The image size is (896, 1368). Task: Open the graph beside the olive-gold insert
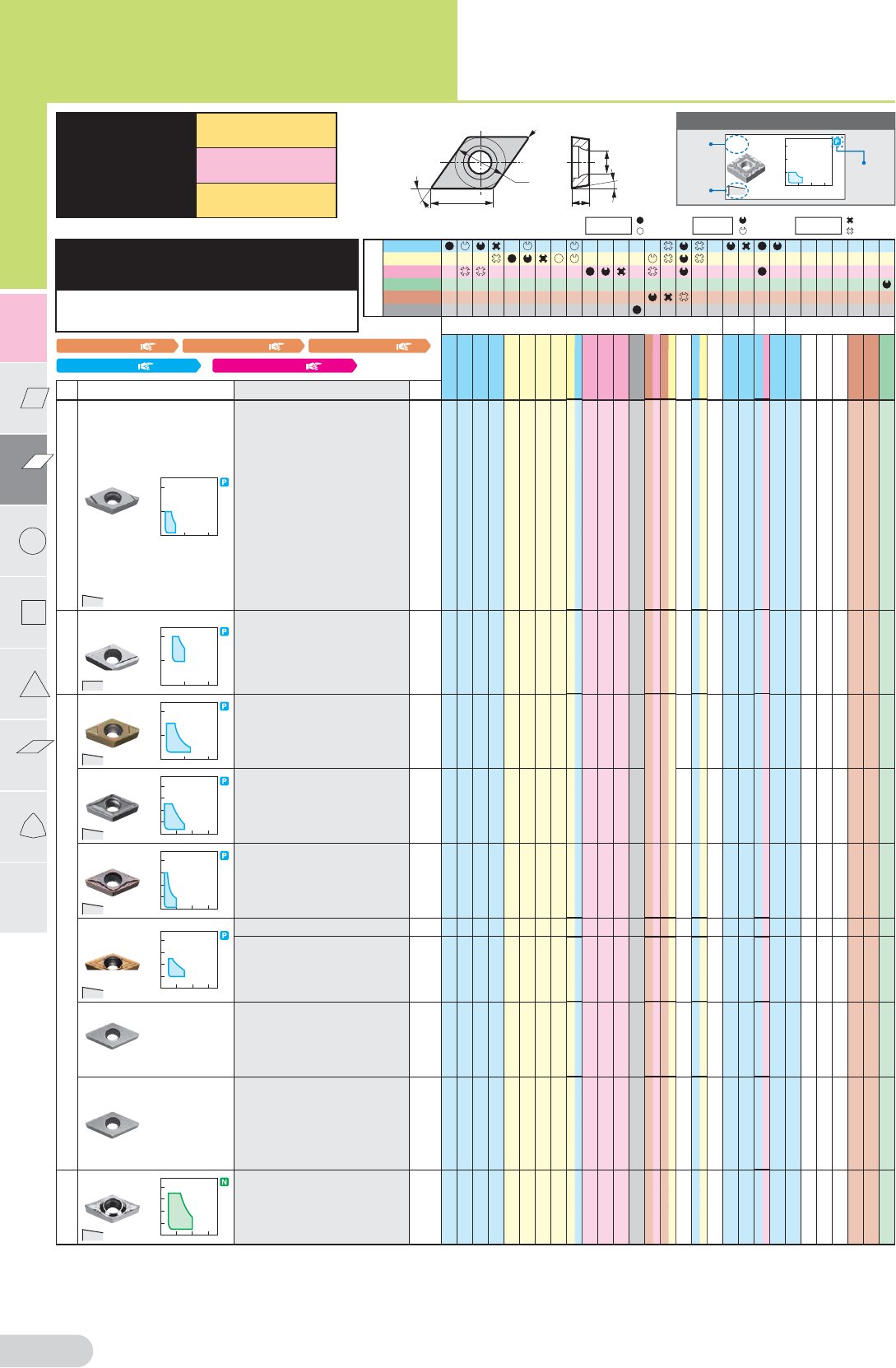click(x=189, y=731)
